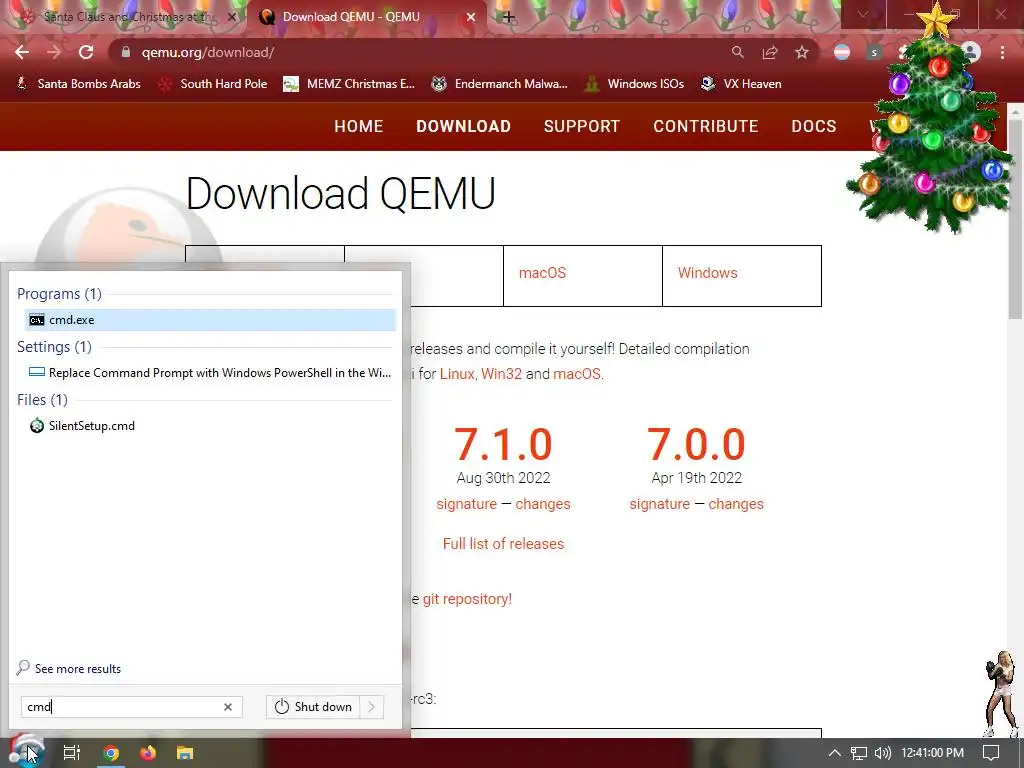Open the DOCS navigation item
The height and width of the screenshot is (768, 1024).
814,126
